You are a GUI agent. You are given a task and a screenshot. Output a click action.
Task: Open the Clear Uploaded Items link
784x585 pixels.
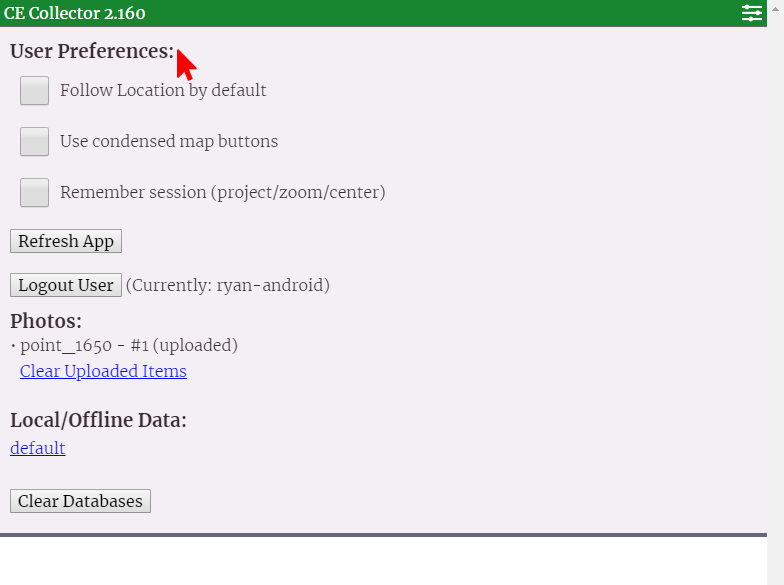click(x=103, y=371)
